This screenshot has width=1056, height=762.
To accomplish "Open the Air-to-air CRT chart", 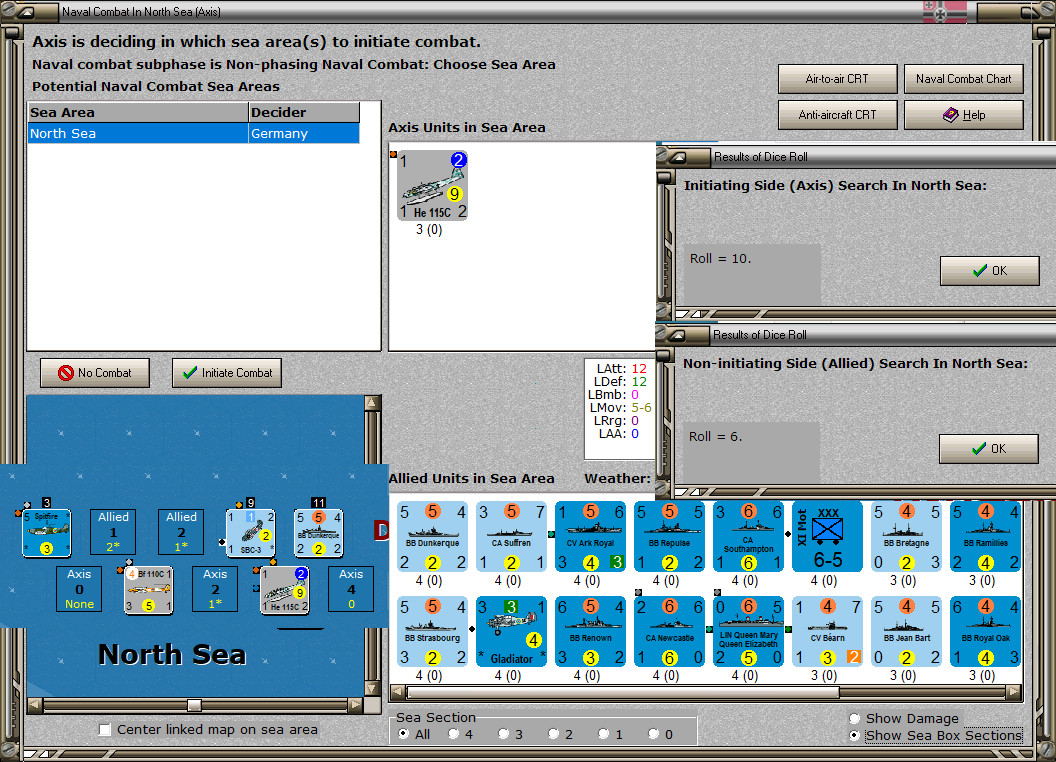I will [x=837, y=79].
